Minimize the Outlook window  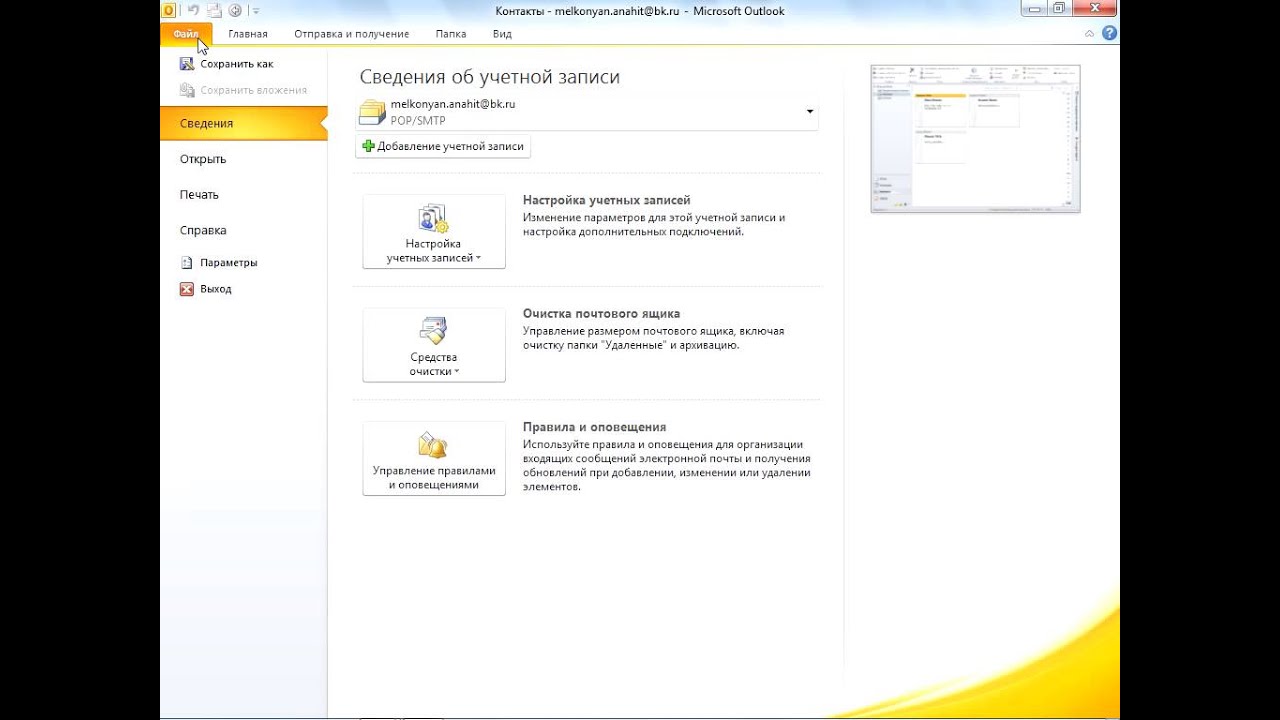tap(1035, 9)
